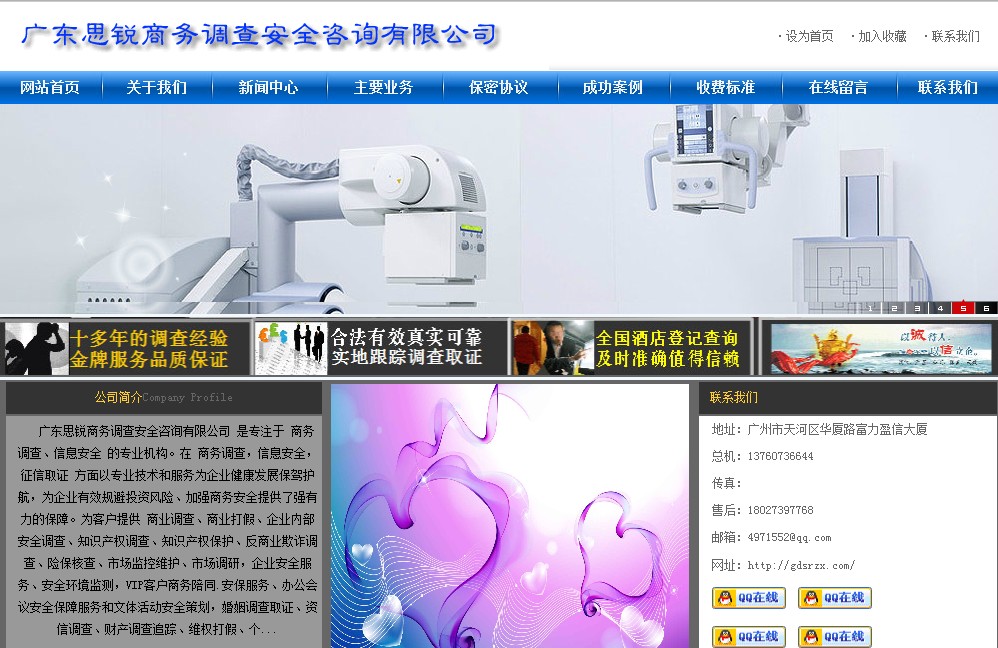The height and width of the screenshot is (648, 998).
Task: View 成功案例 from the nav bar
Action: (612, 87)
